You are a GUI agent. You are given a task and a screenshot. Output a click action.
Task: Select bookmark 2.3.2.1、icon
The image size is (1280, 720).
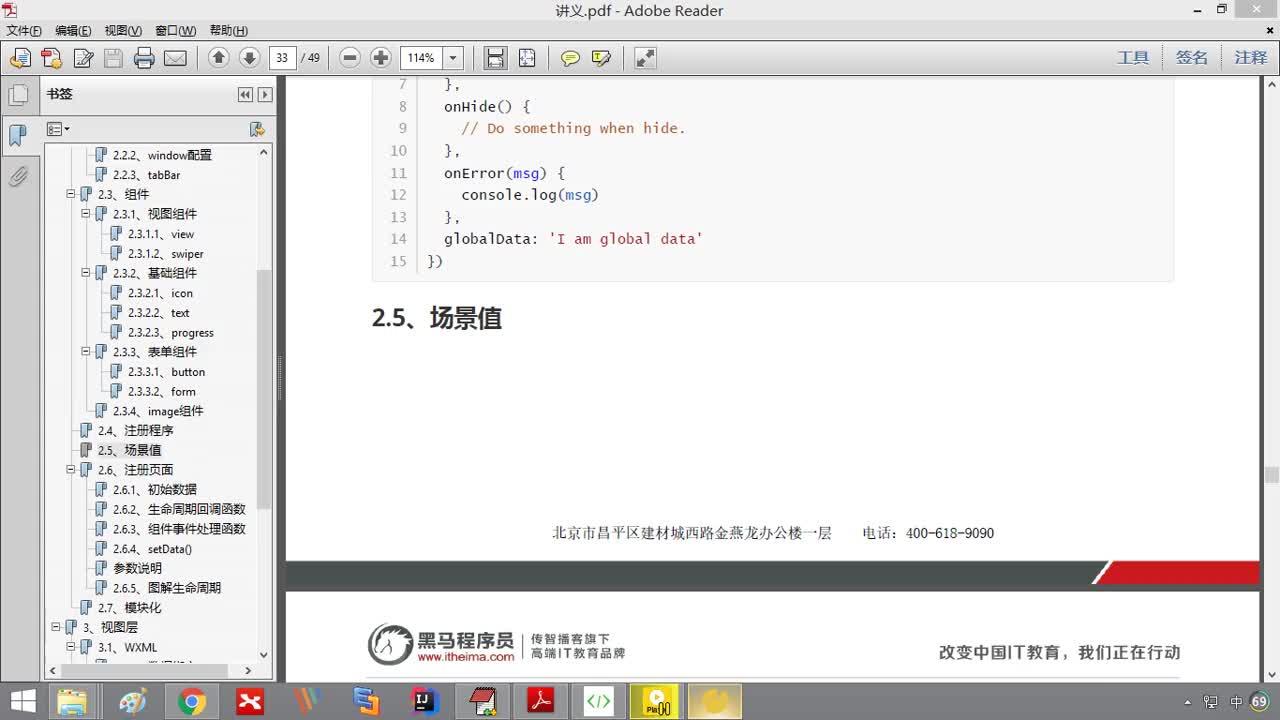coord(160,293)
